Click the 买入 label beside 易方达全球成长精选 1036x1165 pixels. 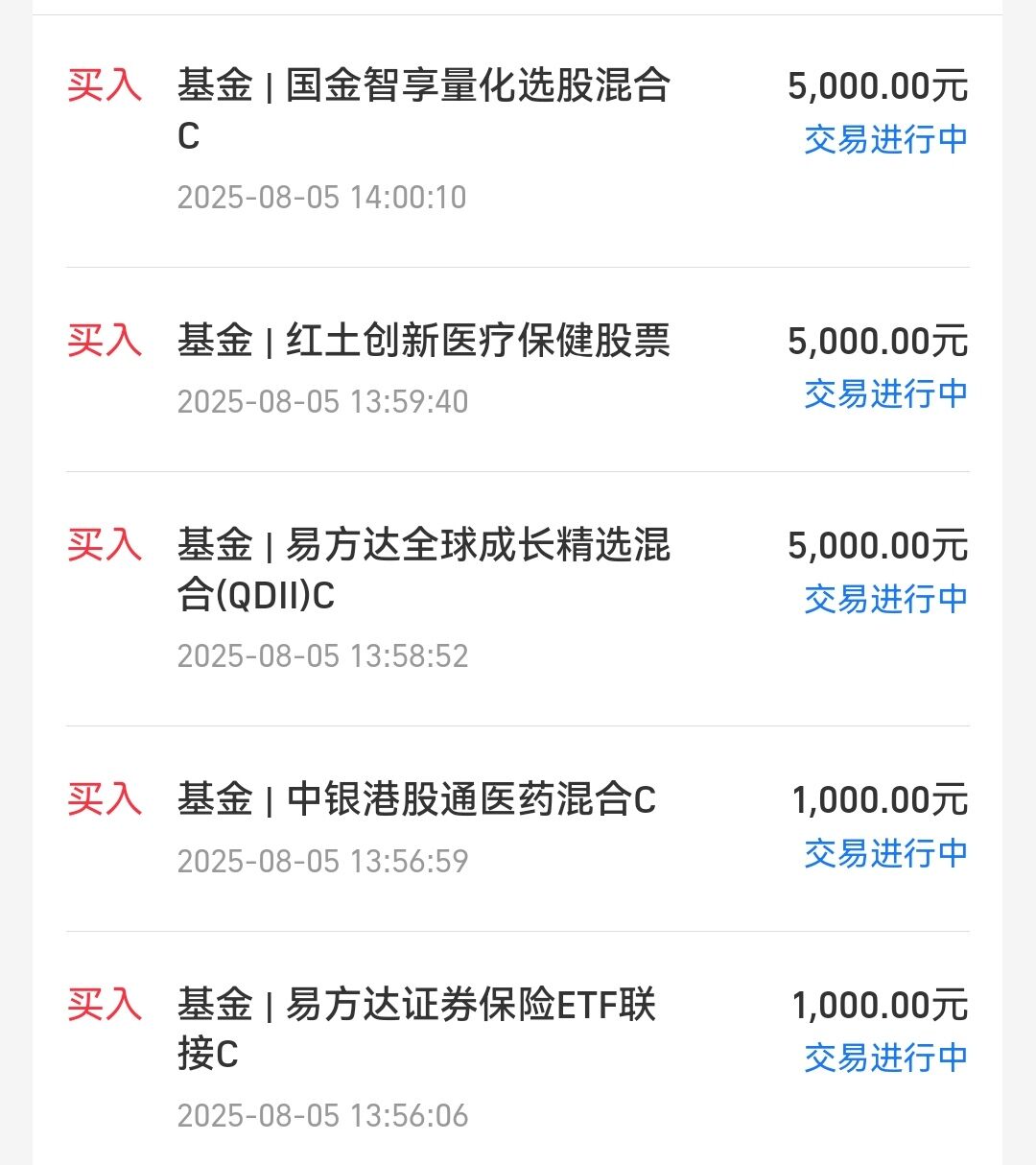coord(105,545)
